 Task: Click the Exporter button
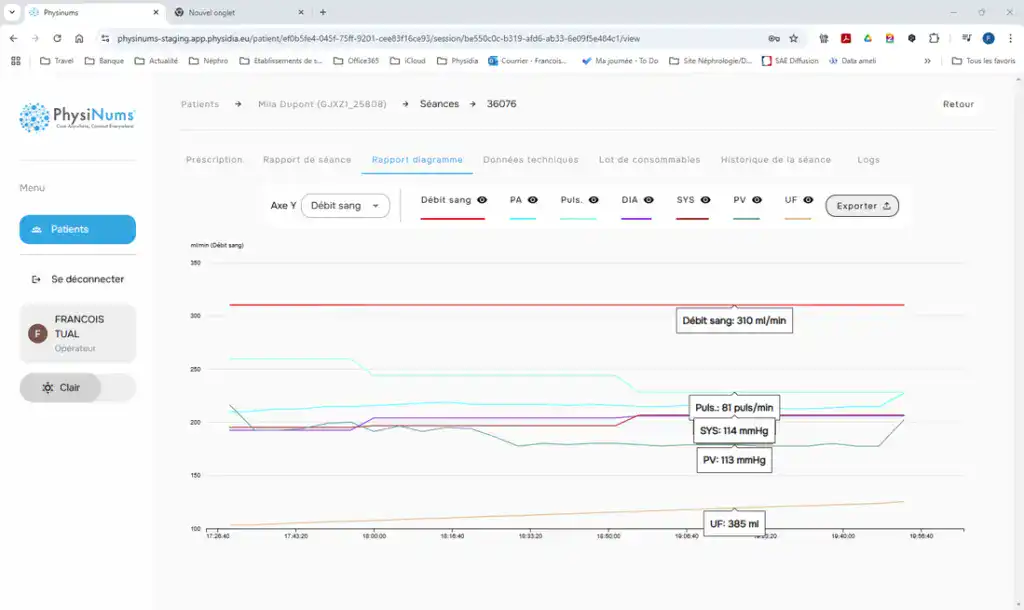[x=862, y=206]
